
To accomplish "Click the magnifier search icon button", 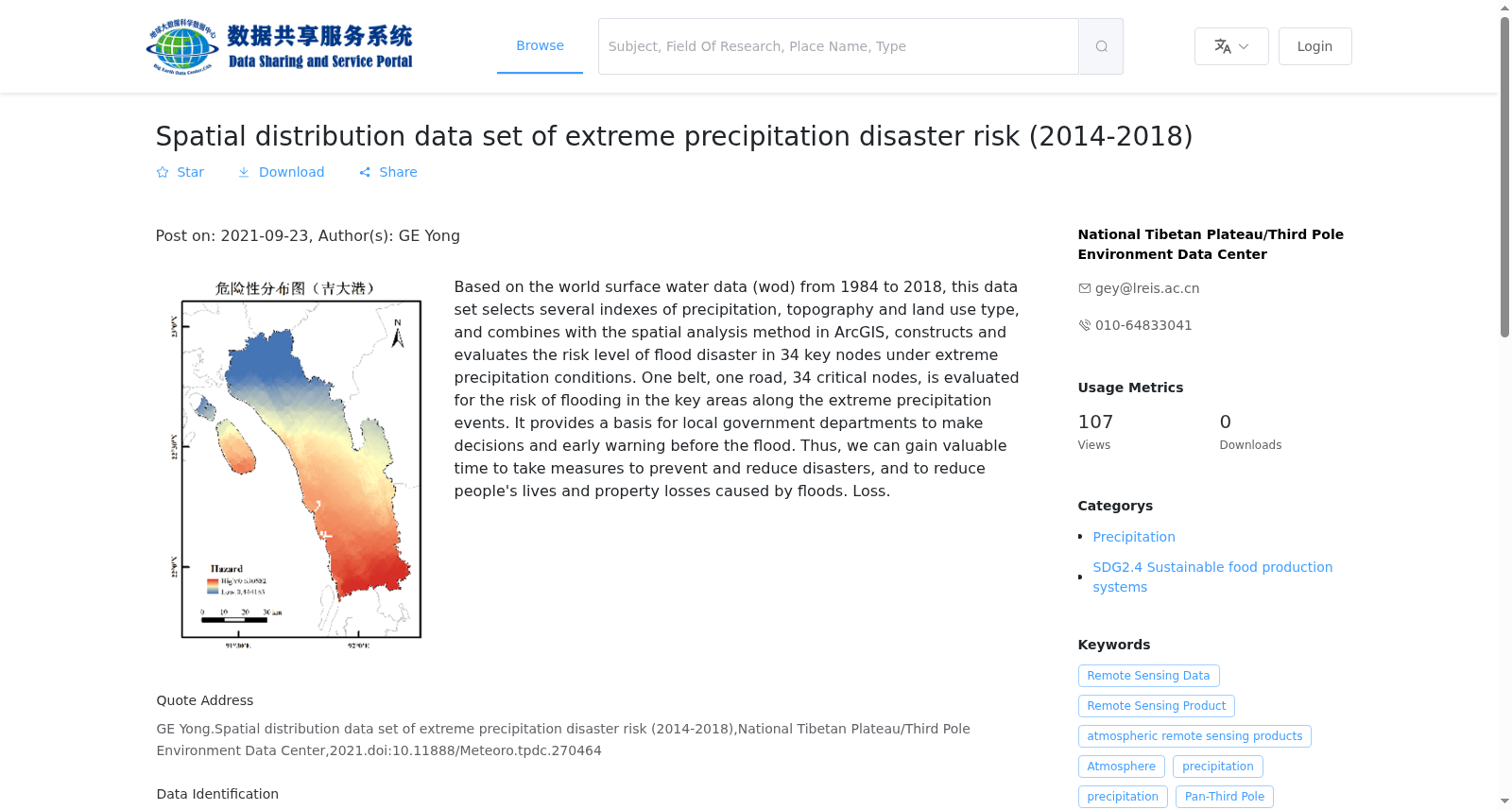I will click(1101, 46).
